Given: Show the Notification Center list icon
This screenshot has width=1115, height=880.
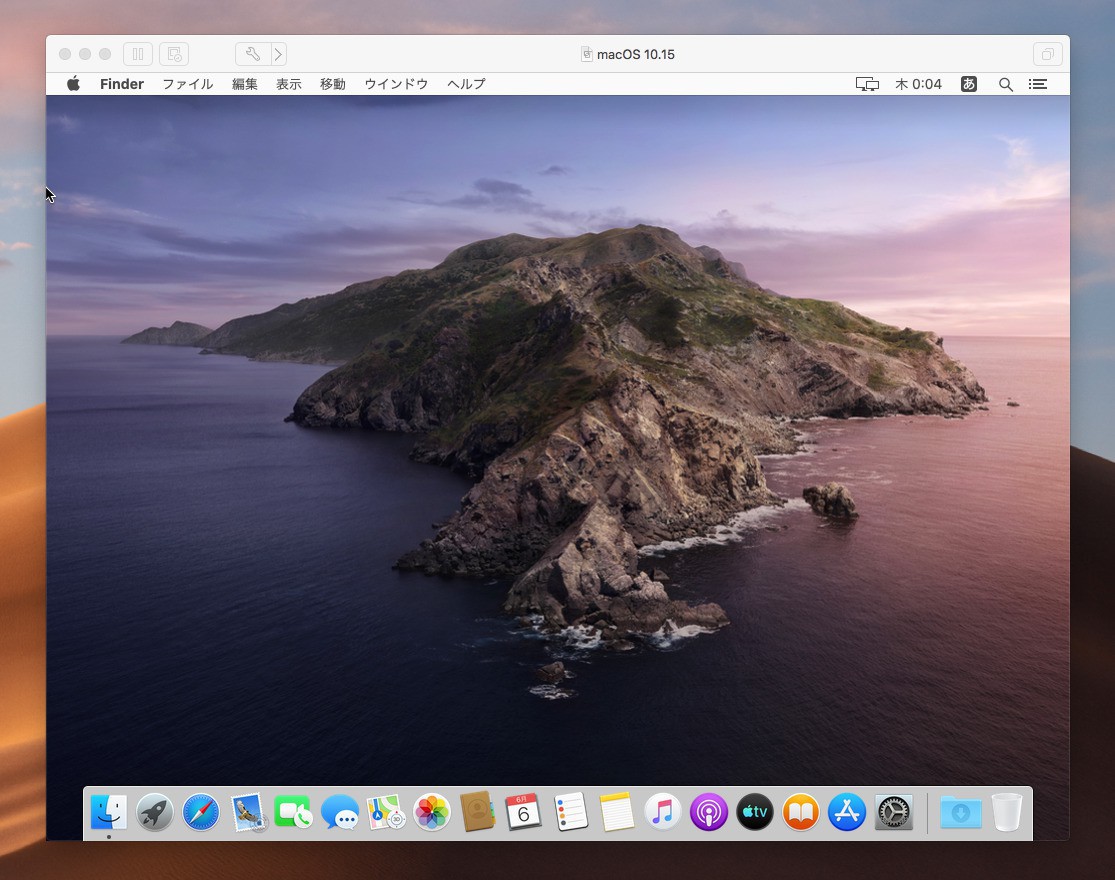Looking at the screenshot, I should point(1038,84).
